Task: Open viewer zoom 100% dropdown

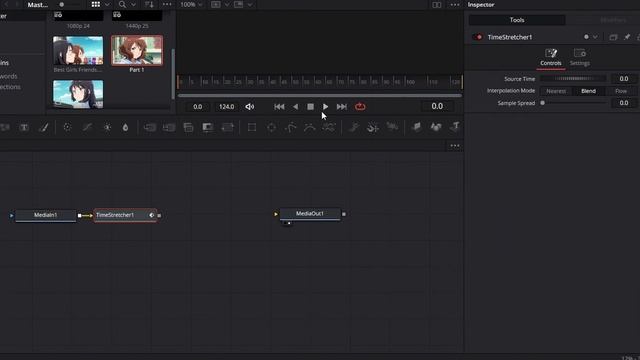Action: (191, 4)
